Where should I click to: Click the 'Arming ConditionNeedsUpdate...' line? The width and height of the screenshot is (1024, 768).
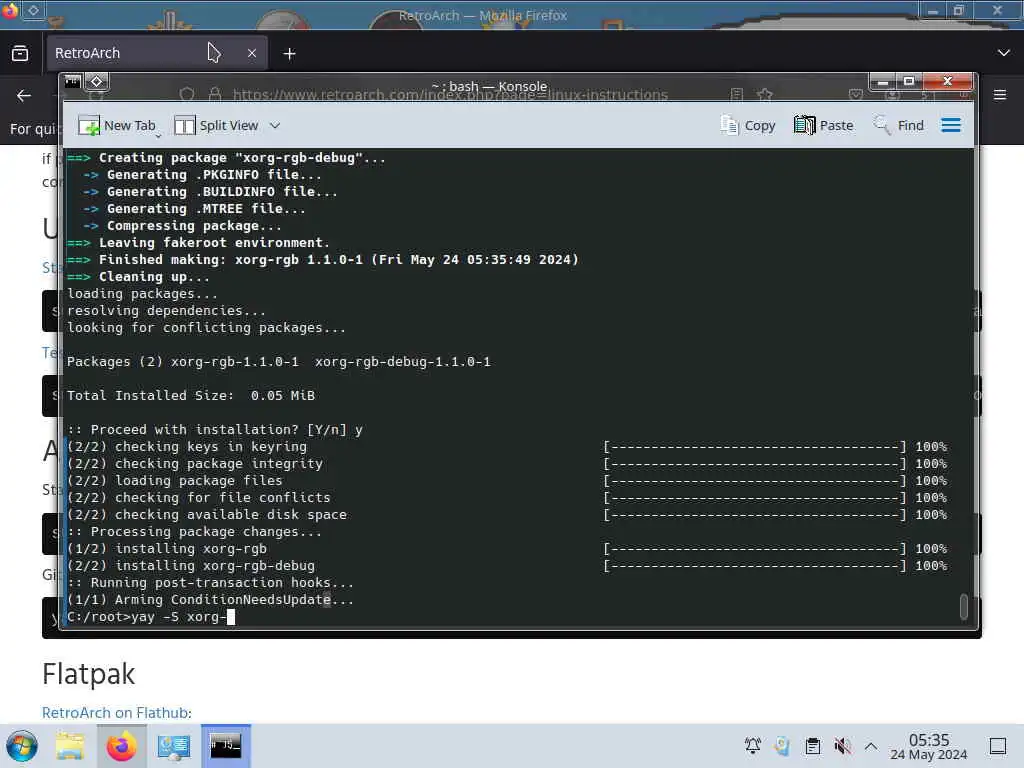point(210,600)
